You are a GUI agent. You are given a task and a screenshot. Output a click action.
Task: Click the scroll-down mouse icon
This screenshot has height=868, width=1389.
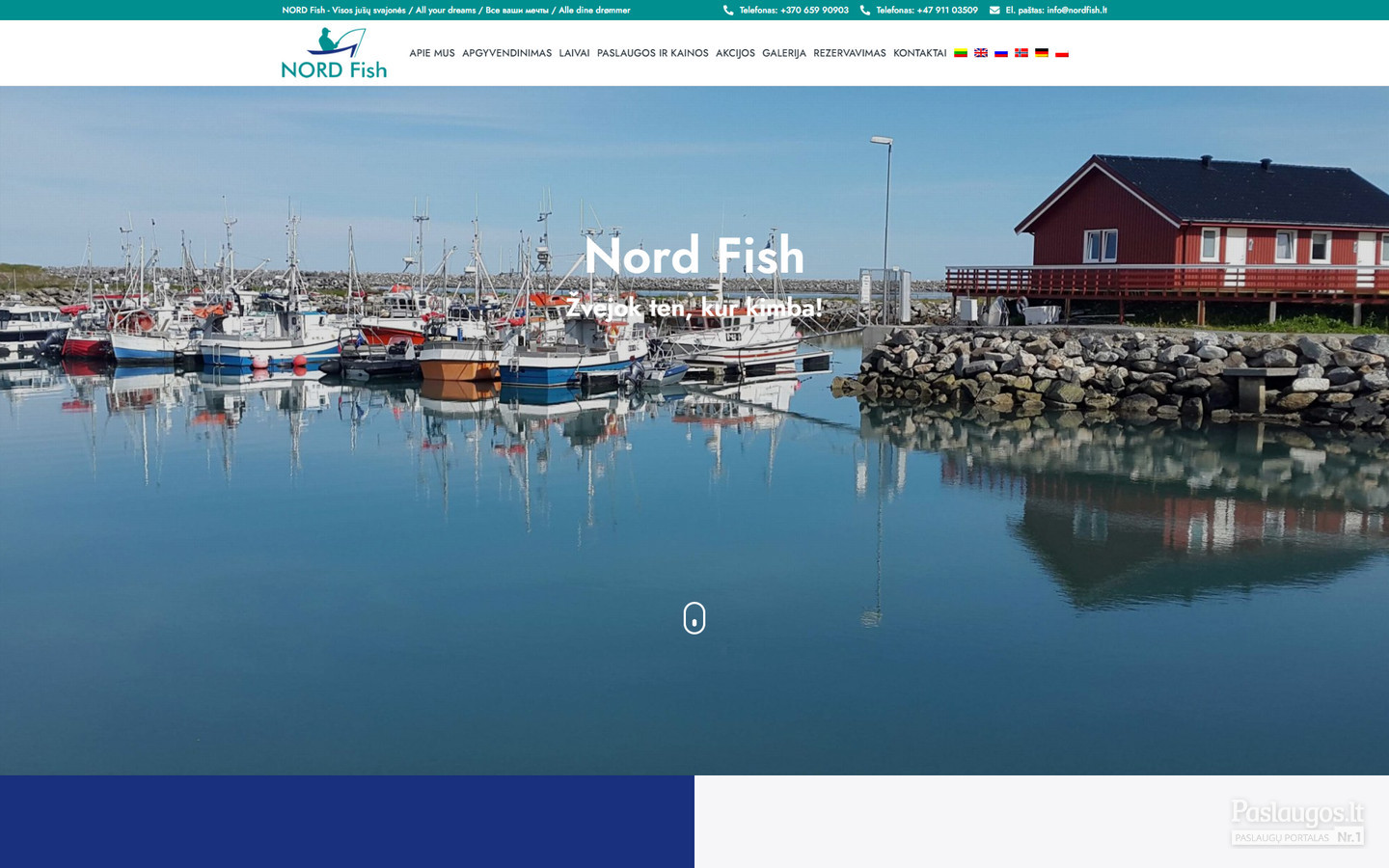694,618
